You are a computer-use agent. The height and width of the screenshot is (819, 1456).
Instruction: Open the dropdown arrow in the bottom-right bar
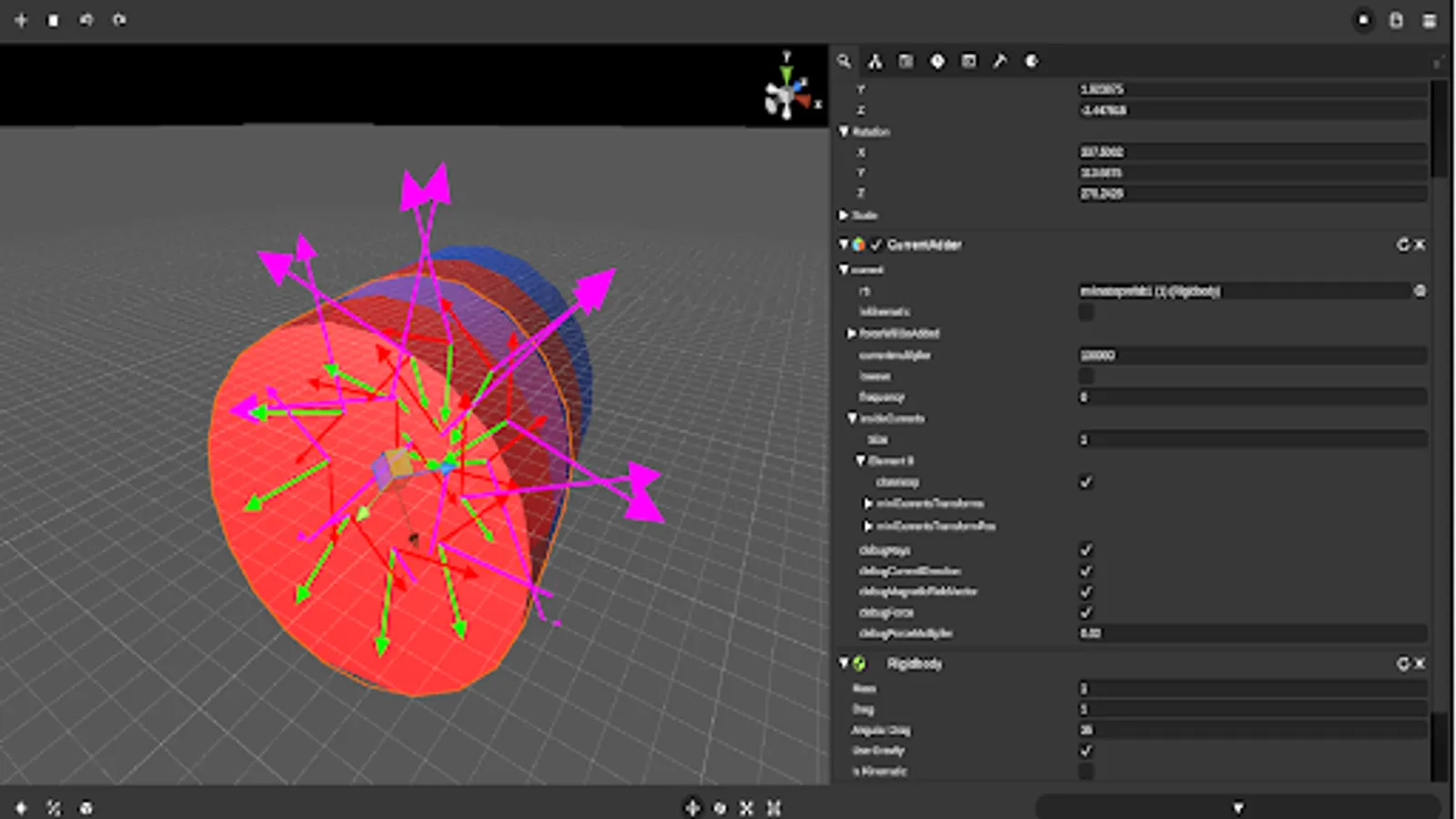coord(1238,807)
